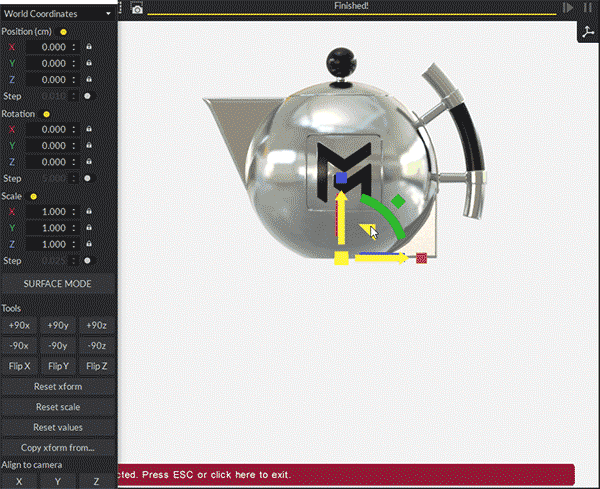The height and width of the screenshot is (489, 600).
Task: Click the red banner to exit mode
Action: pos(346,475)
